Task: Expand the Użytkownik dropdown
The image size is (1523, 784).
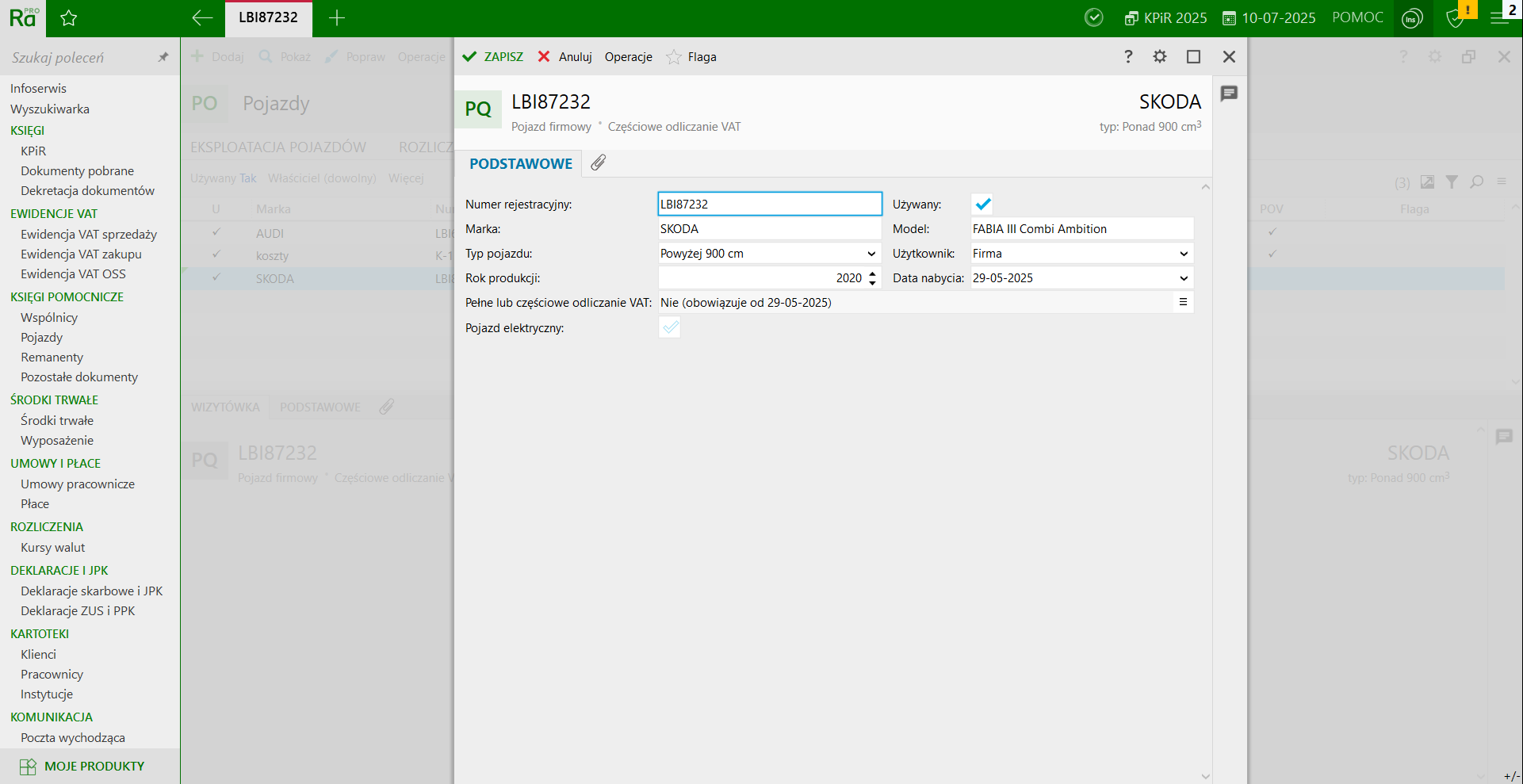Action: (x=1184, y=254)
